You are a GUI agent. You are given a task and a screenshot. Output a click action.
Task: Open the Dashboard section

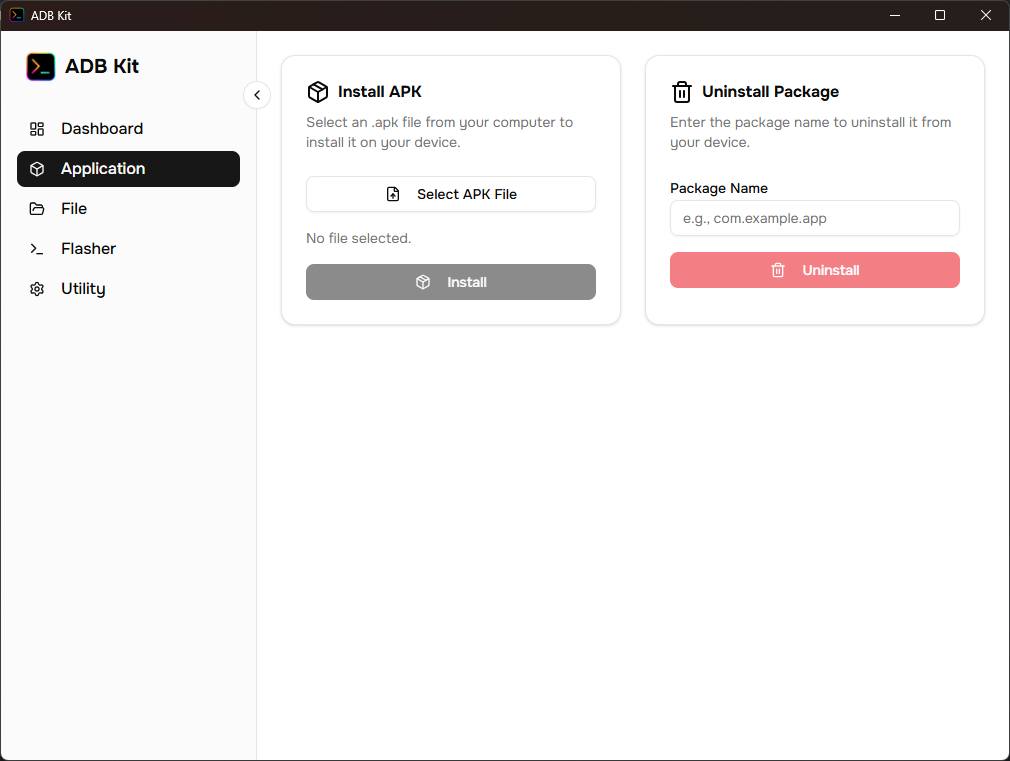click(x=128, y=129)
